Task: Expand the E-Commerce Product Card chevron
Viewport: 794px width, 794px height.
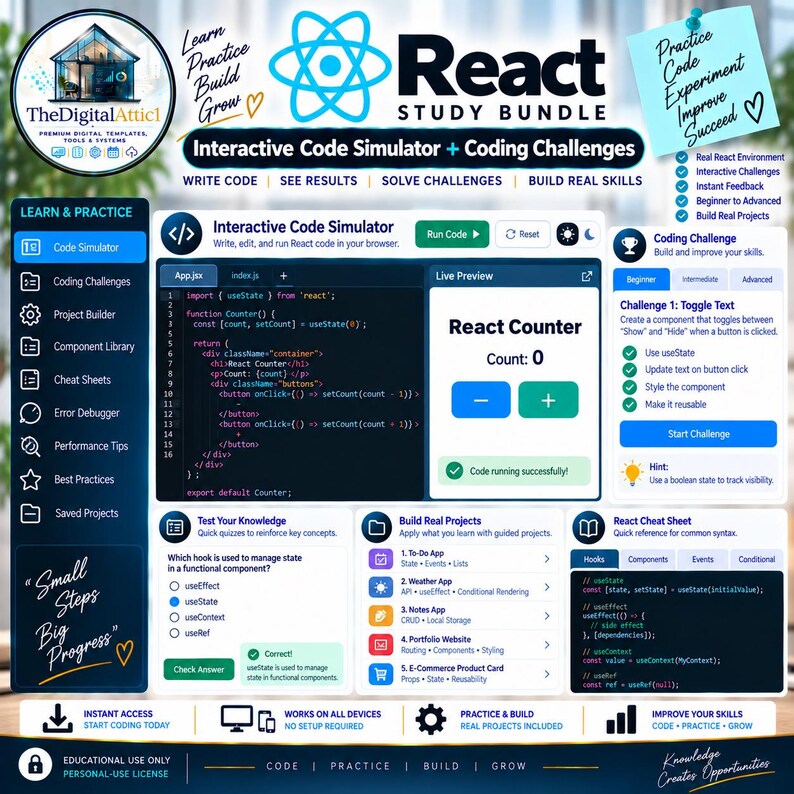Action: pos(547,674)
